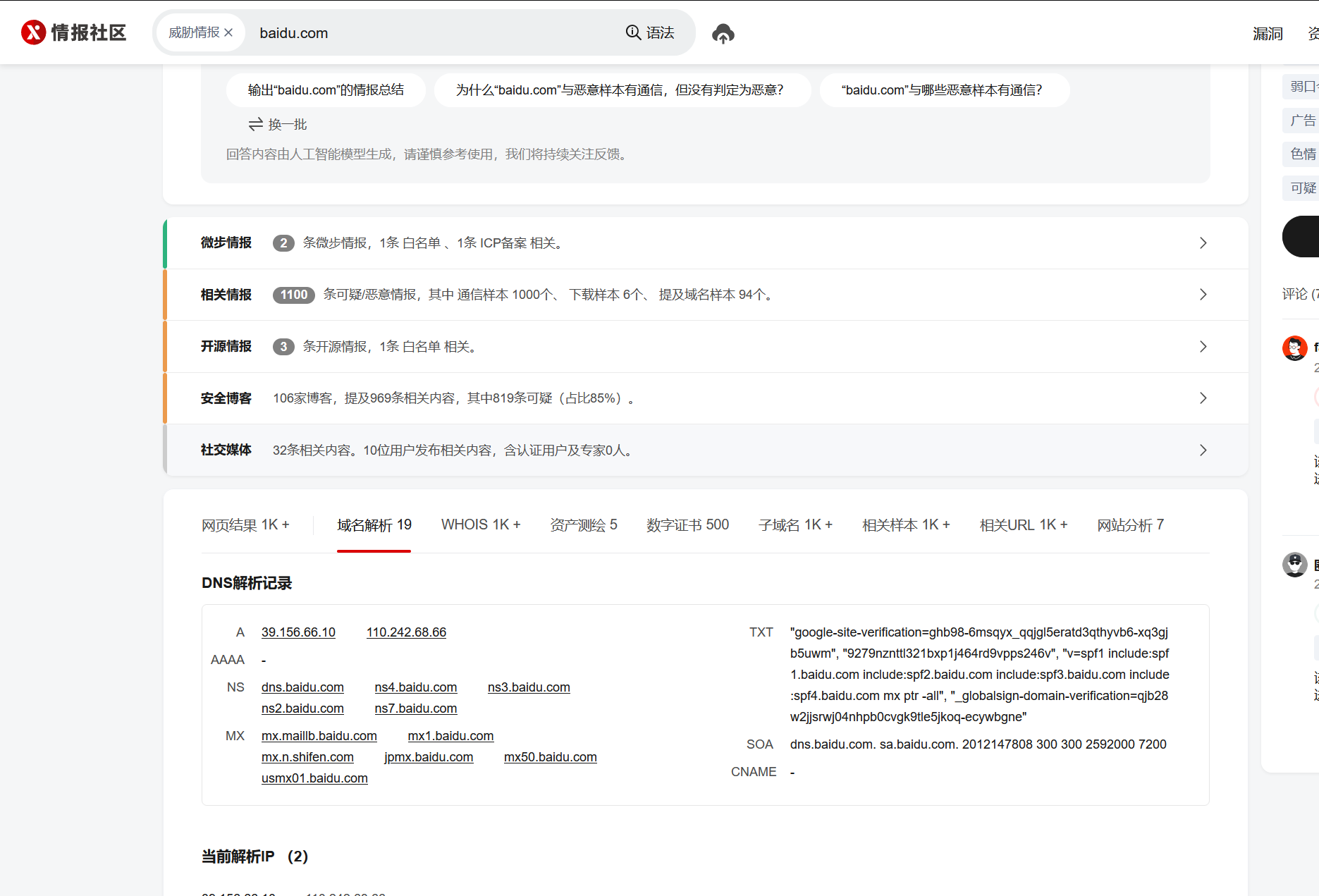Click the SOA record value text
Image resolution: width=1319 pixels, height=896 pixels.
click(x=978, y=744)
